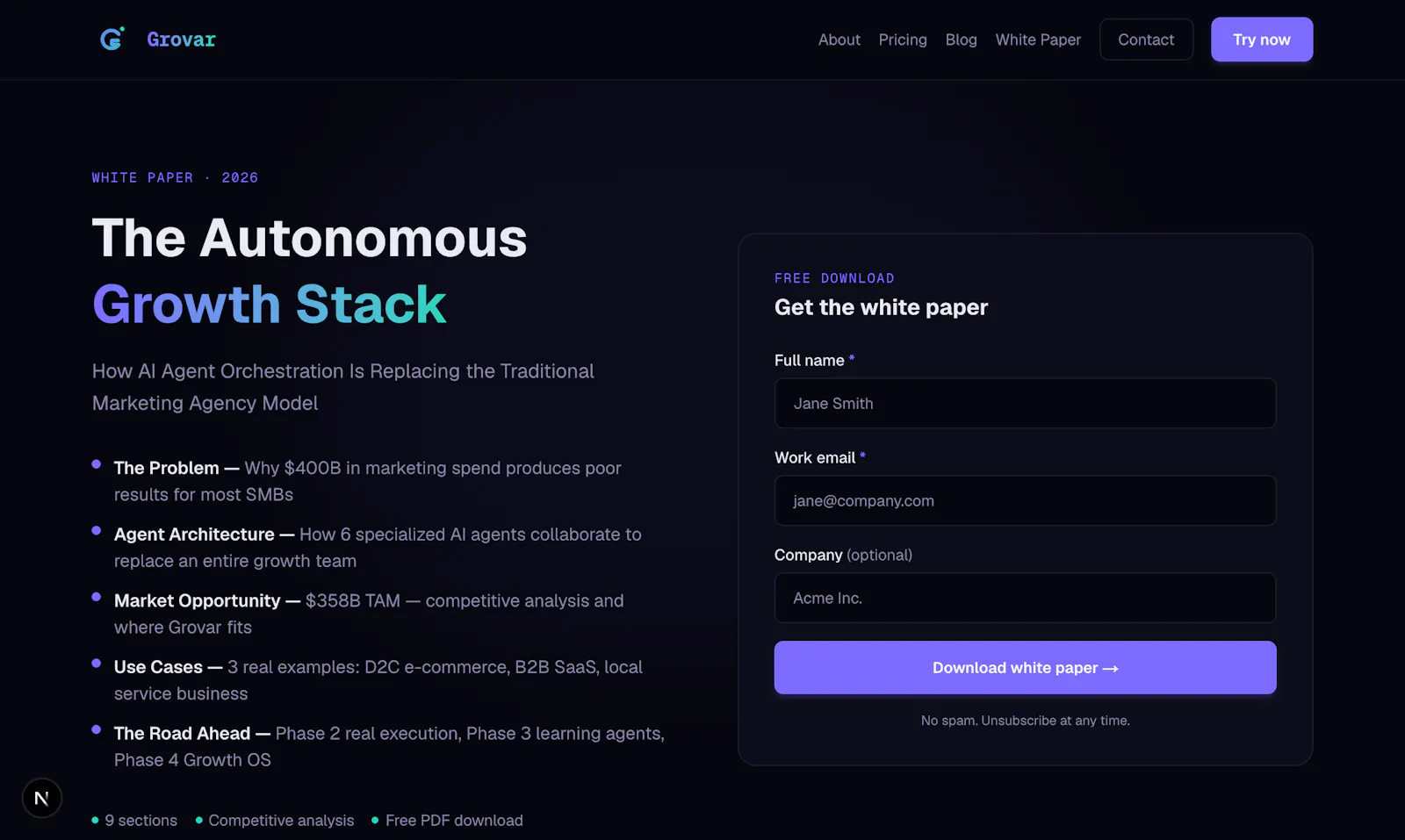Viewport: 1405px width, 840px height.
Task: Click 'The Problem' bullet text
Action: pyautogui.click(x=166, y=468)
